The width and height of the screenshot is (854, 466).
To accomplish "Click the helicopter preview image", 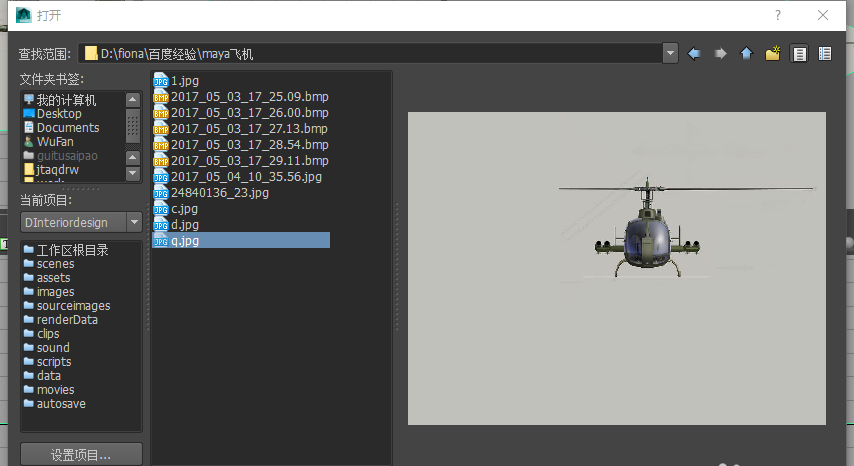I will click(616, 268).
